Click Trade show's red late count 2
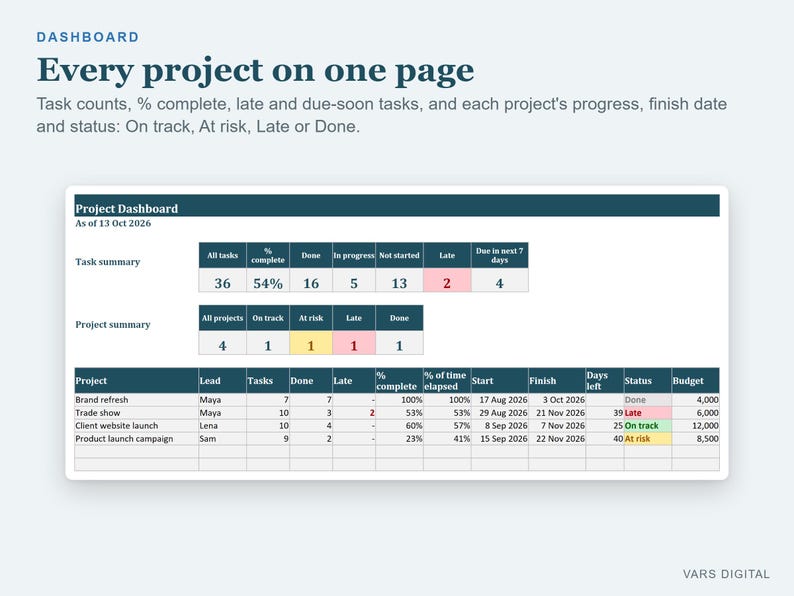Viewport: 794px width, 596px height. coord(354,413)
